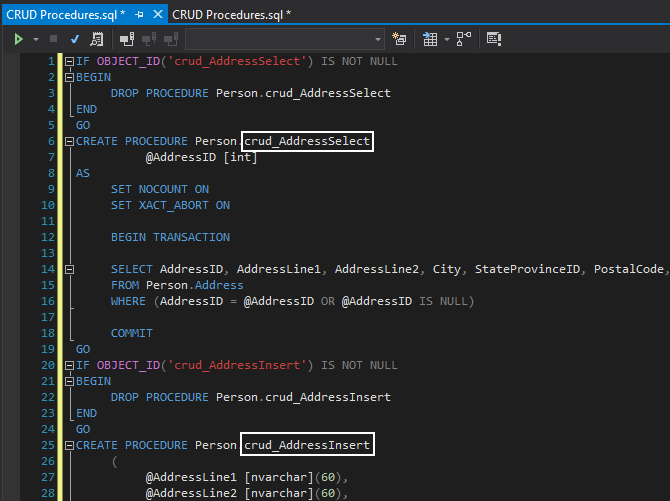670x501 pixels.
Task: Click PostalCode in the SELECT list
Action: point(629,269)
